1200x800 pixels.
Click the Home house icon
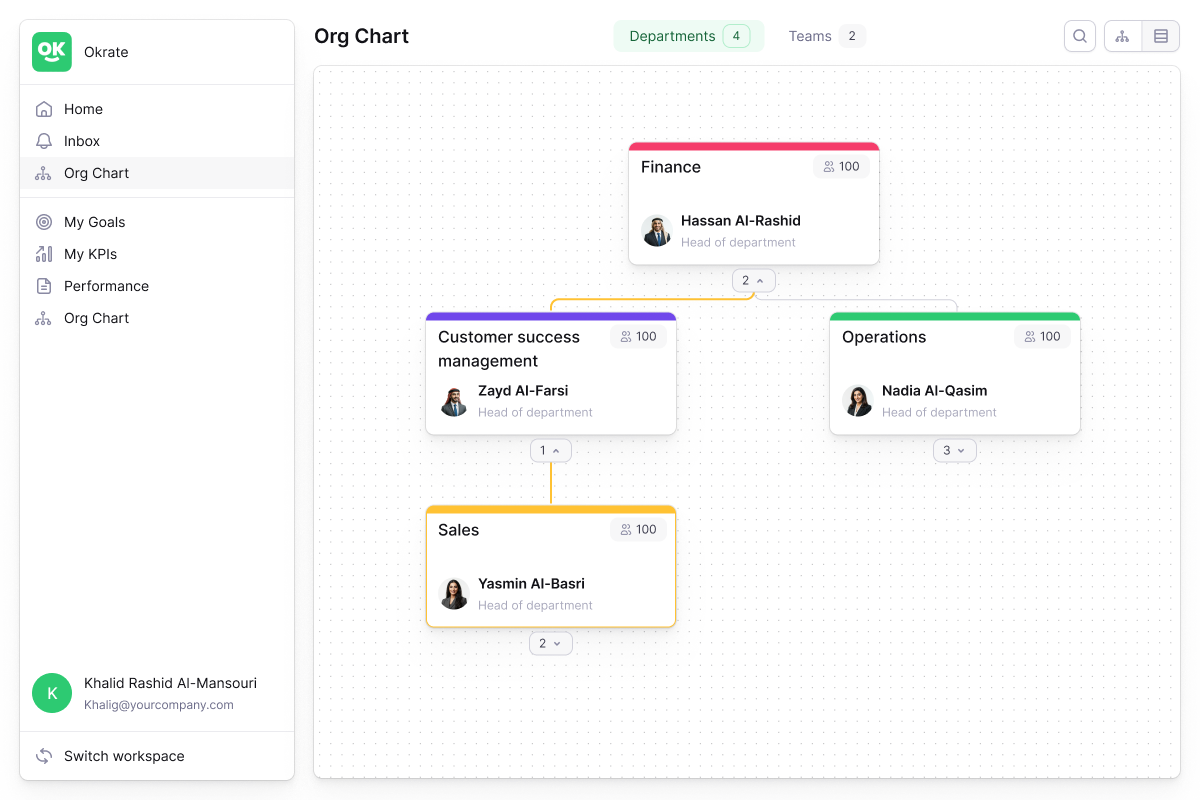(43, 109)
